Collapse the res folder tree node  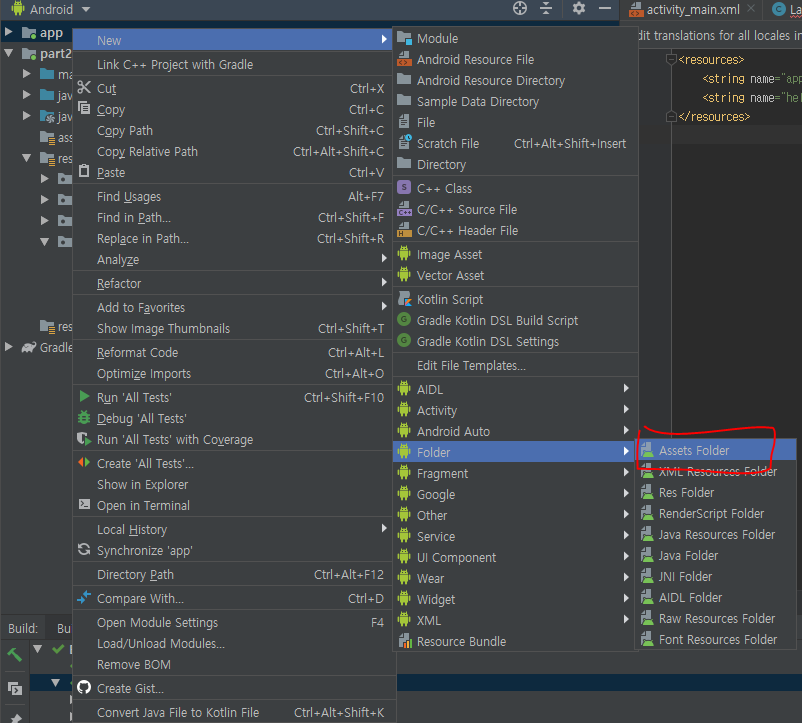(27, 157)
